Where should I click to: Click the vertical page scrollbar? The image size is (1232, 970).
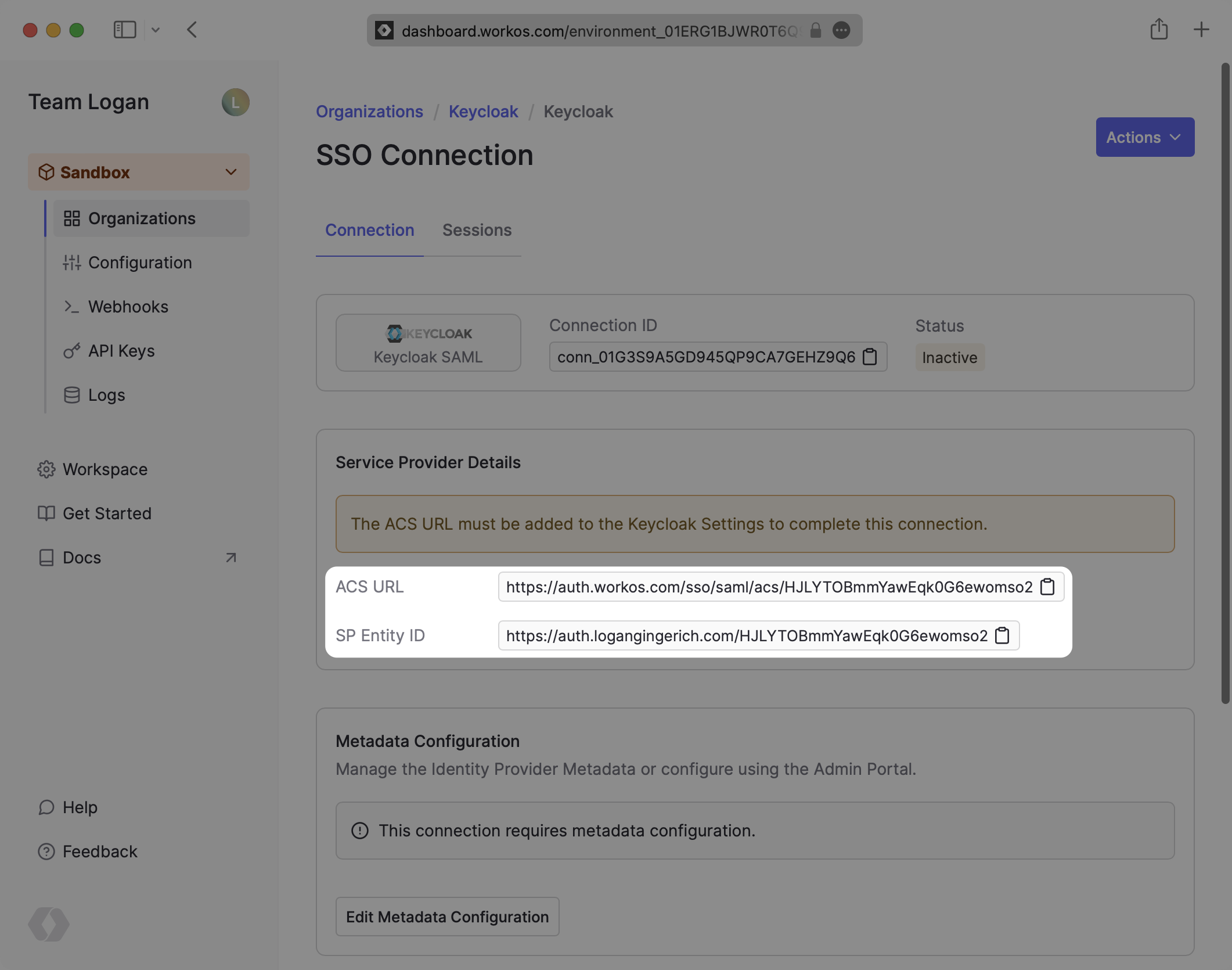tap(1225, 383)
